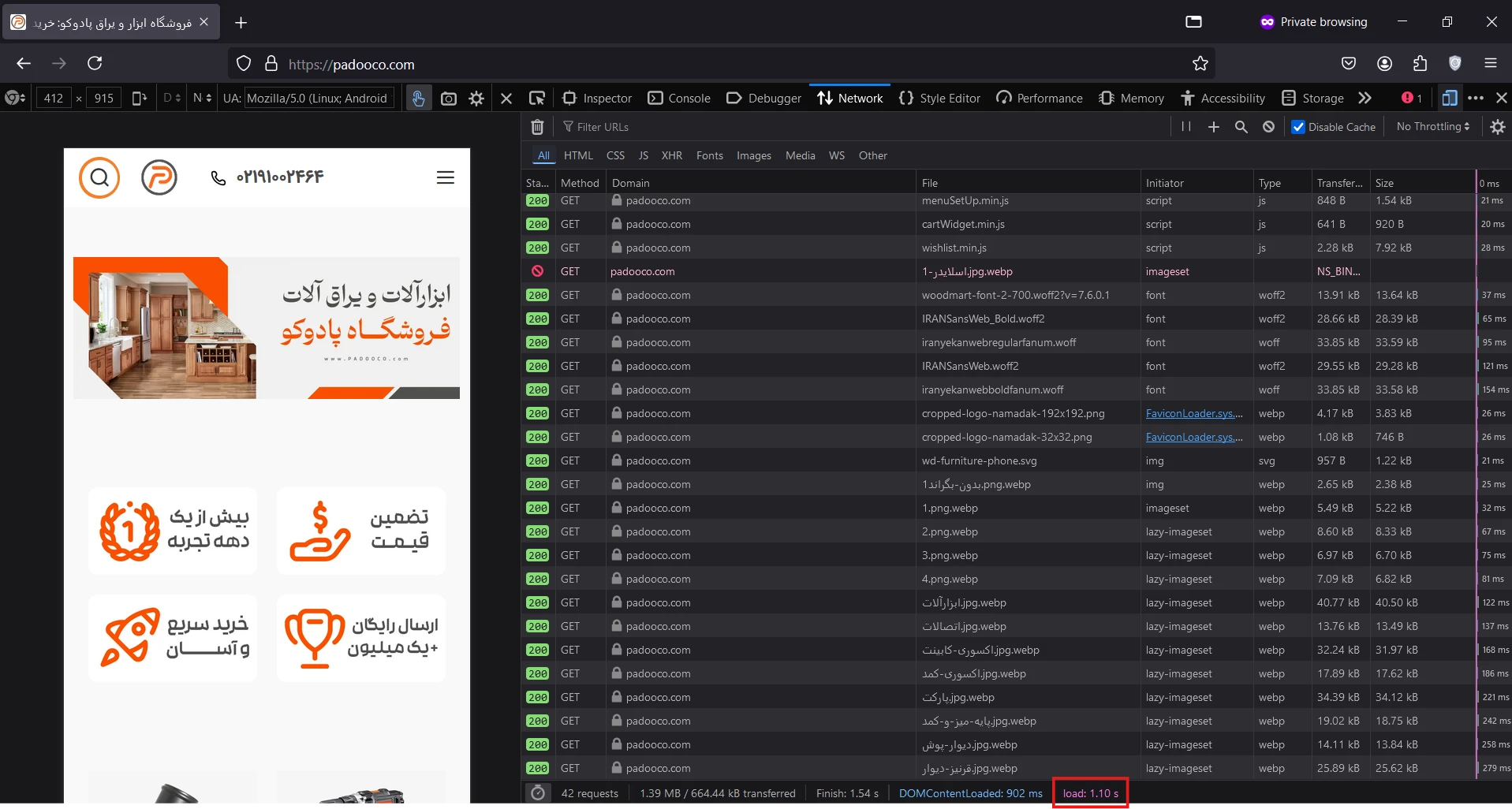
Task: Click the user agent input field
Action: tap(319, 99)
